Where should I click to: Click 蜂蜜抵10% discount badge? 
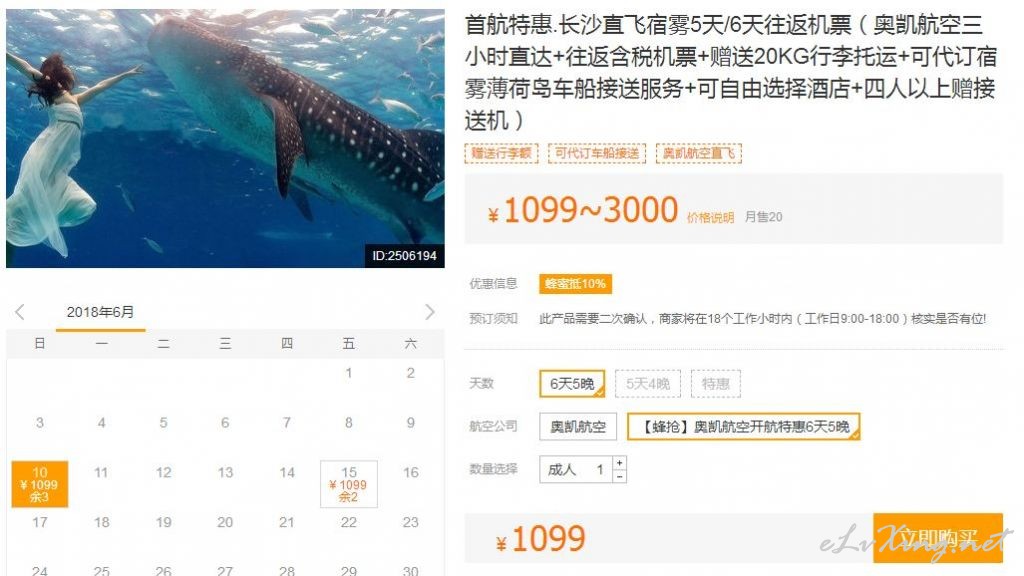point(575,283)
